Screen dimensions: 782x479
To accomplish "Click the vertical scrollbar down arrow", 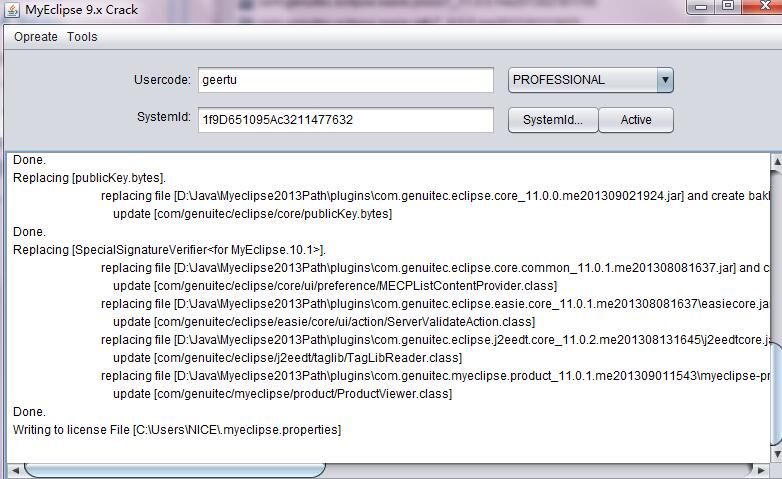I will point(777,454).
